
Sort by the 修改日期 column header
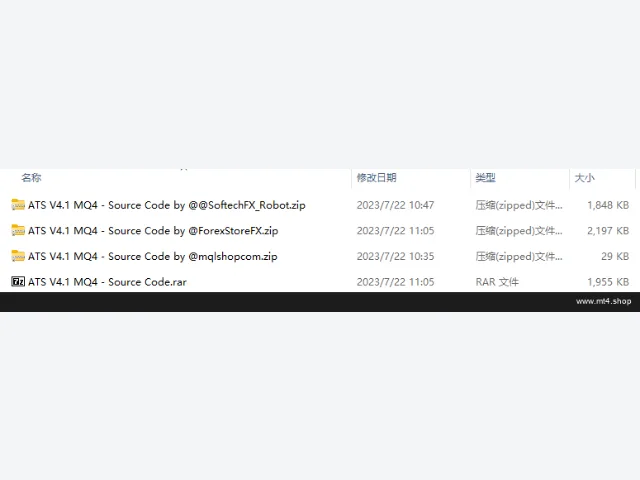click(376, 178)
